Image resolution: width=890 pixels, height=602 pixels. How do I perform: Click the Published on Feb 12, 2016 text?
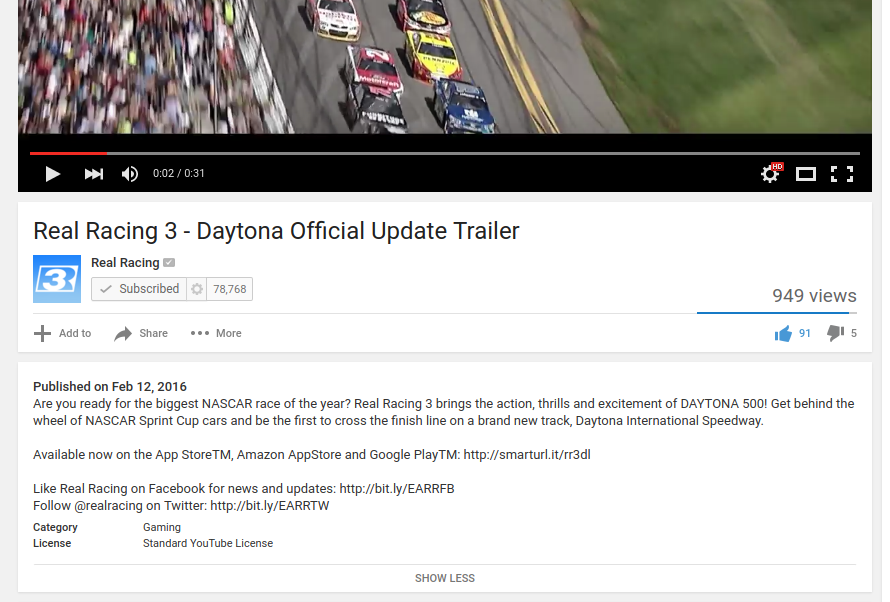click(x=110, y=386)
